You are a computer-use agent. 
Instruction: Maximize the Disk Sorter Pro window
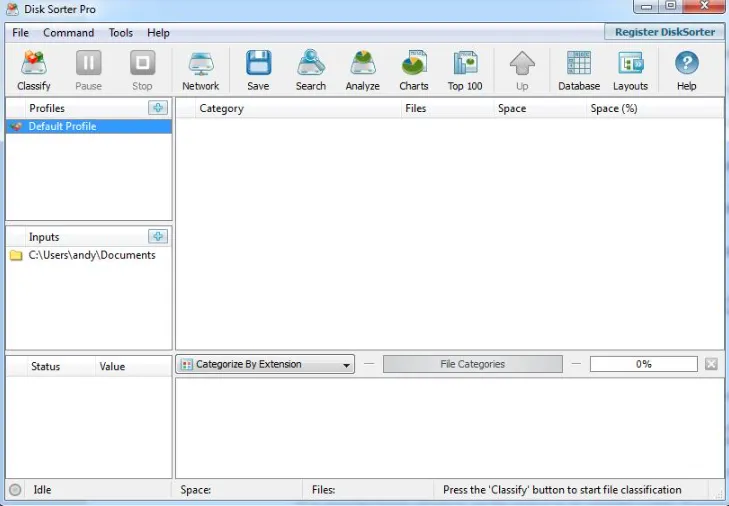(670, 6)
